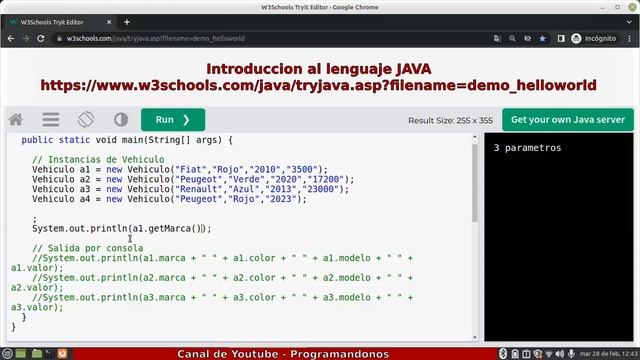Viewport: 640px width, 360px height.
Task: Open the Chrome side panel
Action: click(x=561, y=38)
